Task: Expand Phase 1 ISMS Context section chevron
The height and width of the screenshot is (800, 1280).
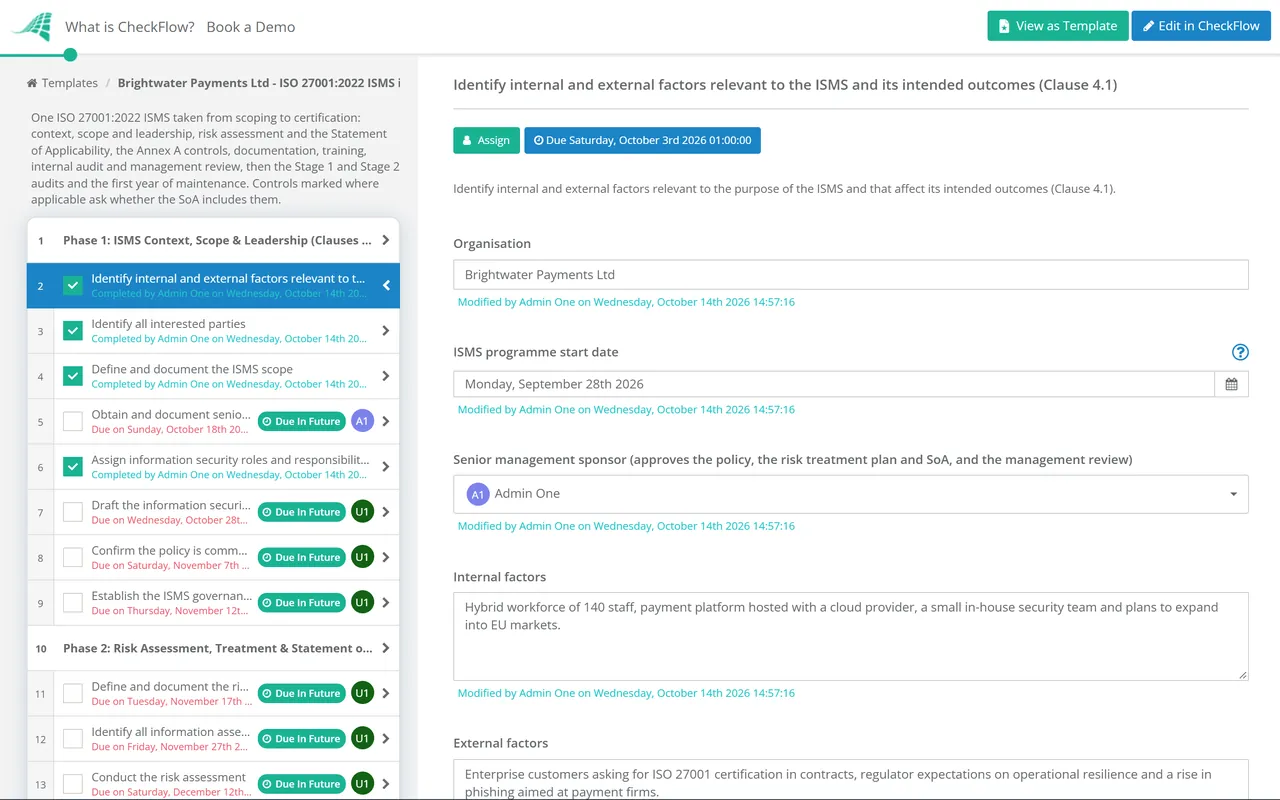Action: 386,241
